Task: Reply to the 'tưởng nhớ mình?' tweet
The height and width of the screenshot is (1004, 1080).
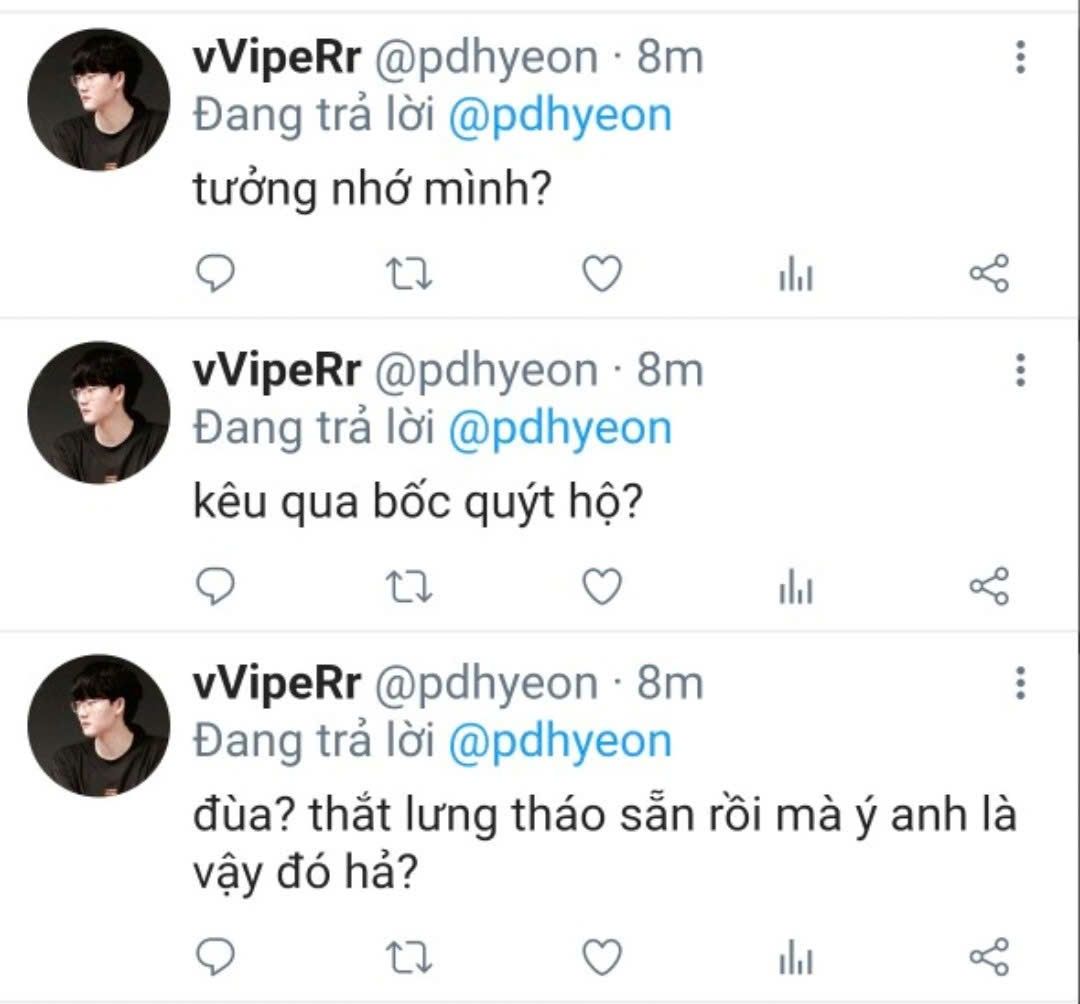Action: click(216, 273)
